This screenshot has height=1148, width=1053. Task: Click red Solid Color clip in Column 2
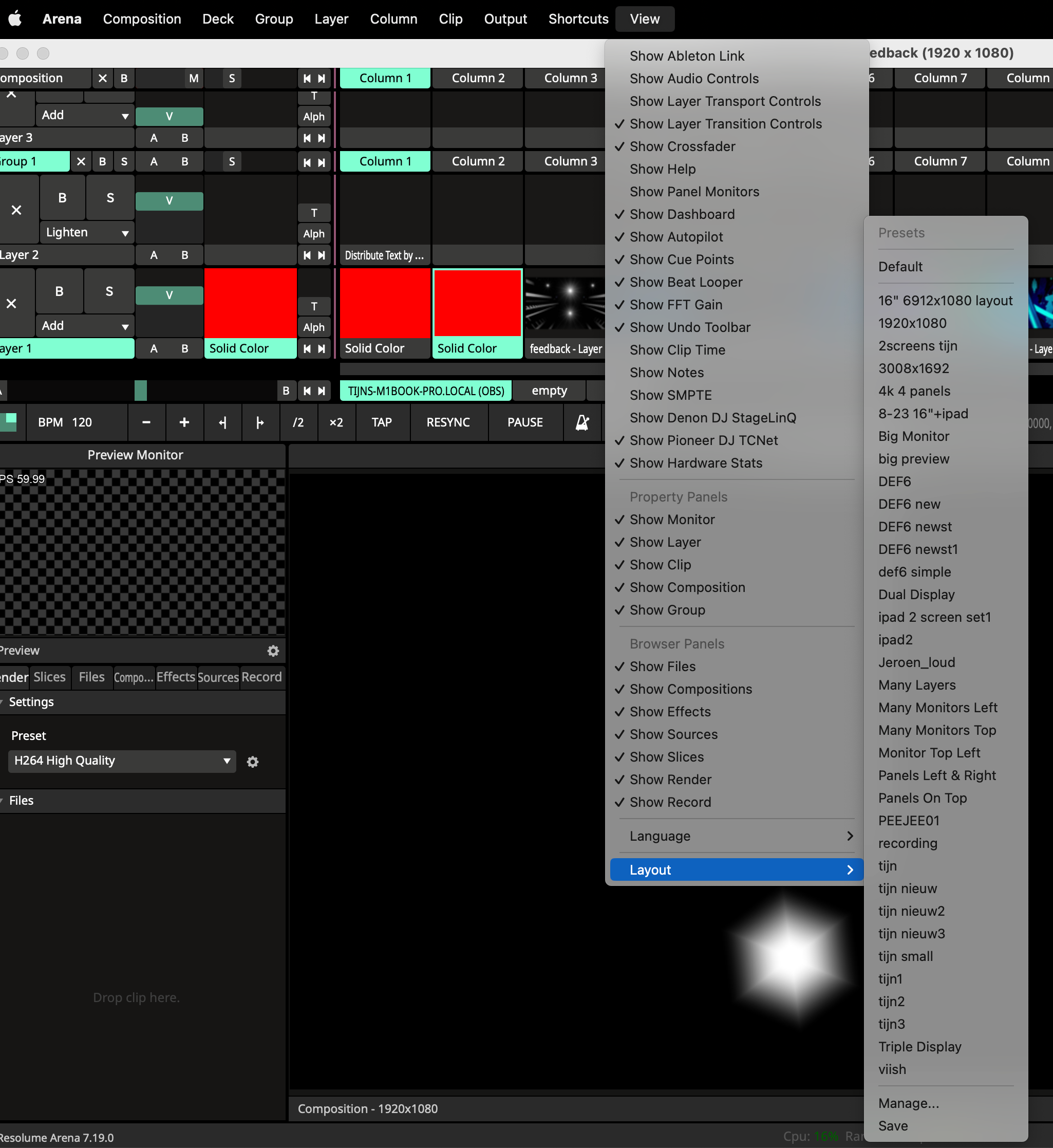(478, 303)
